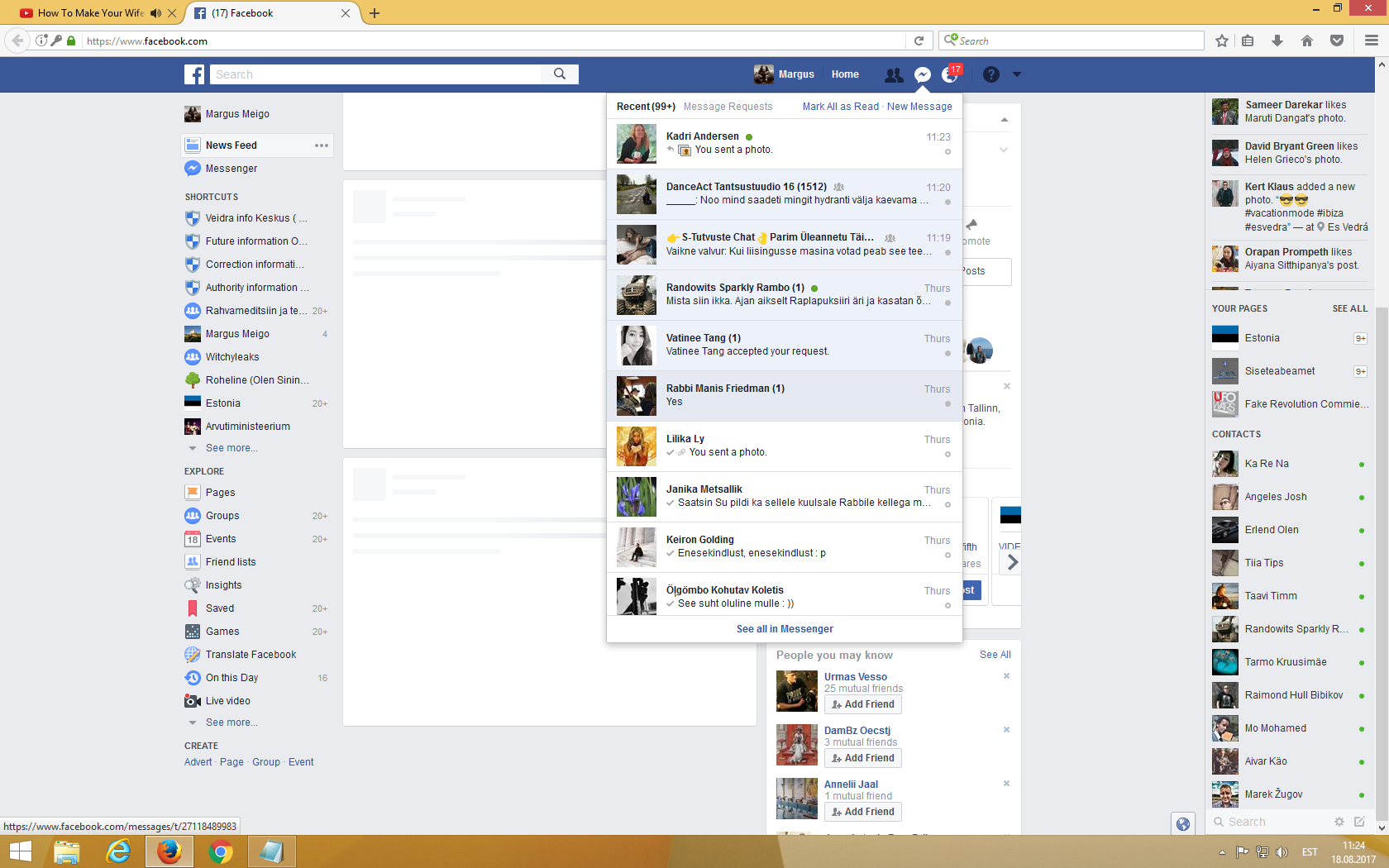Click New Message link
Image resolution: width=1389 pixels, height=868 pixels.
coord(919,107)
